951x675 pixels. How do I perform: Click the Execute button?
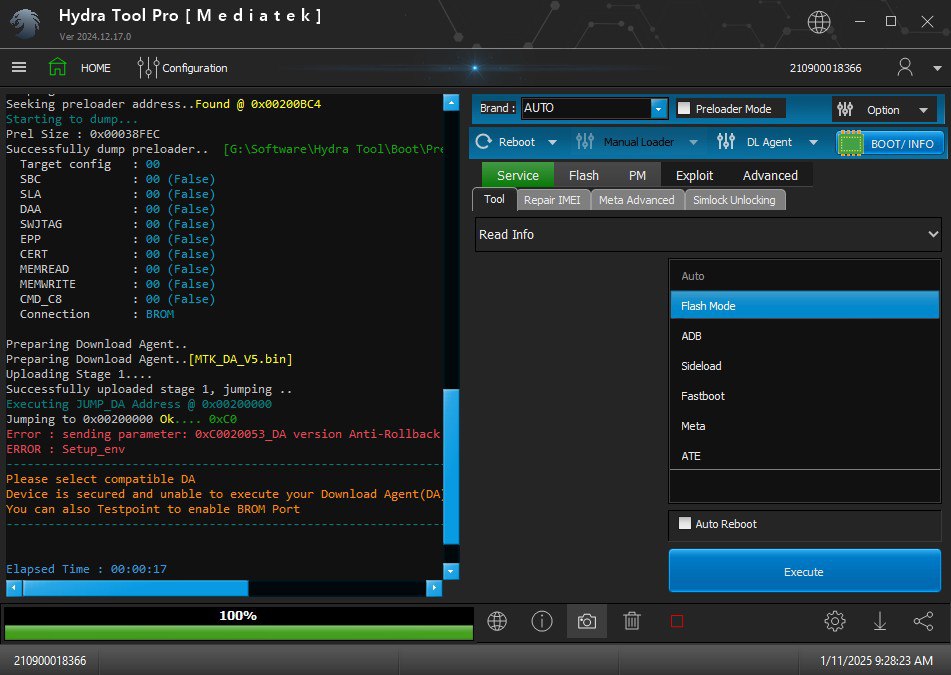click(x=804, y=572)
